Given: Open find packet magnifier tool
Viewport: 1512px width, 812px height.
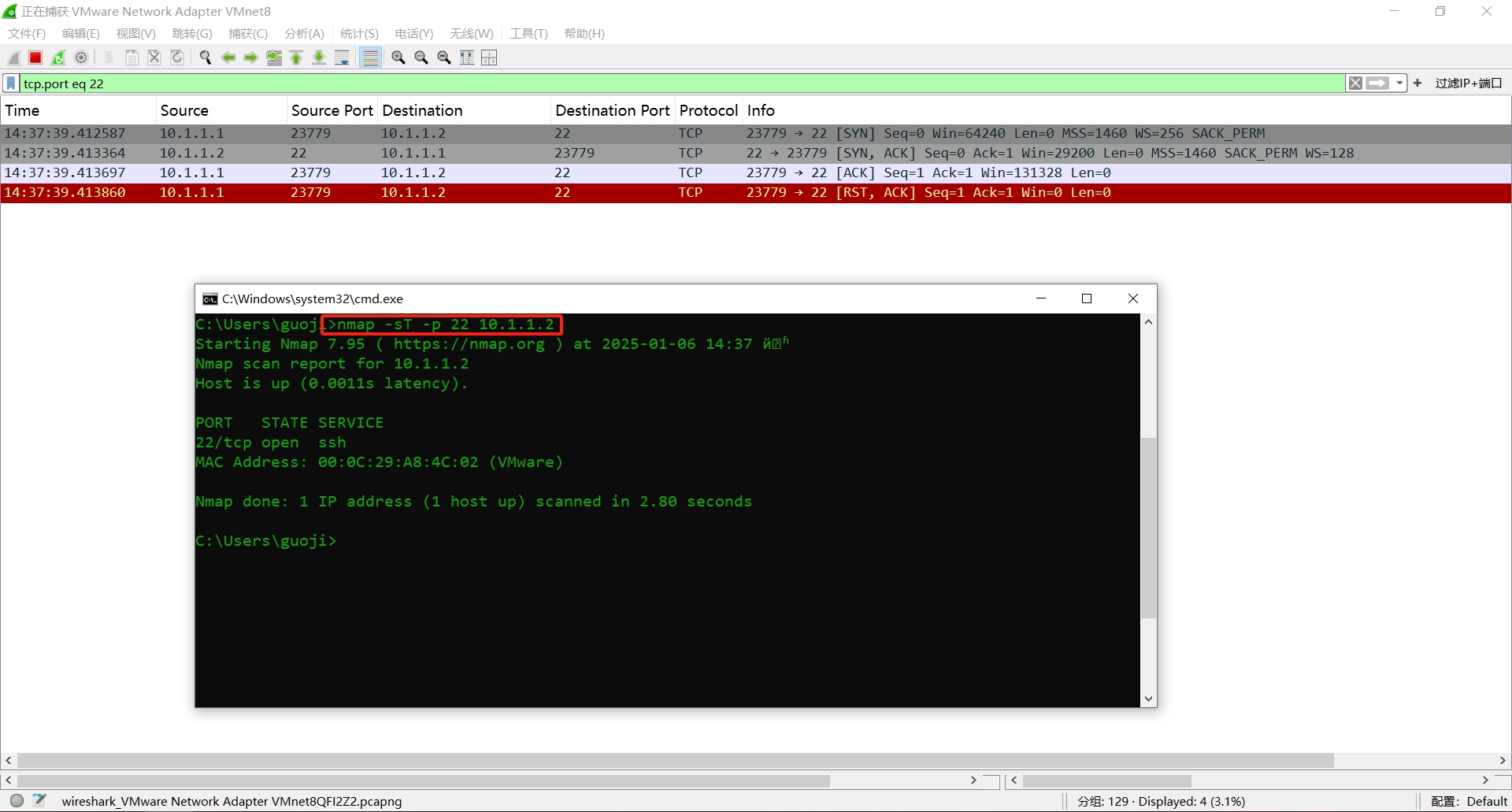Looking at the screenshot, I should pyautogui.click(x=206, y=57).
